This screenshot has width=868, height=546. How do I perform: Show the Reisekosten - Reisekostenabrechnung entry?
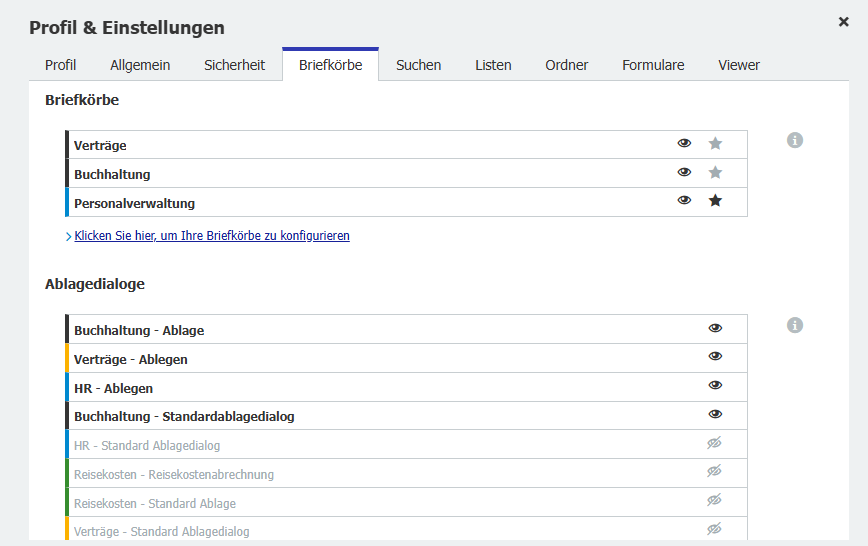(714, 472)
